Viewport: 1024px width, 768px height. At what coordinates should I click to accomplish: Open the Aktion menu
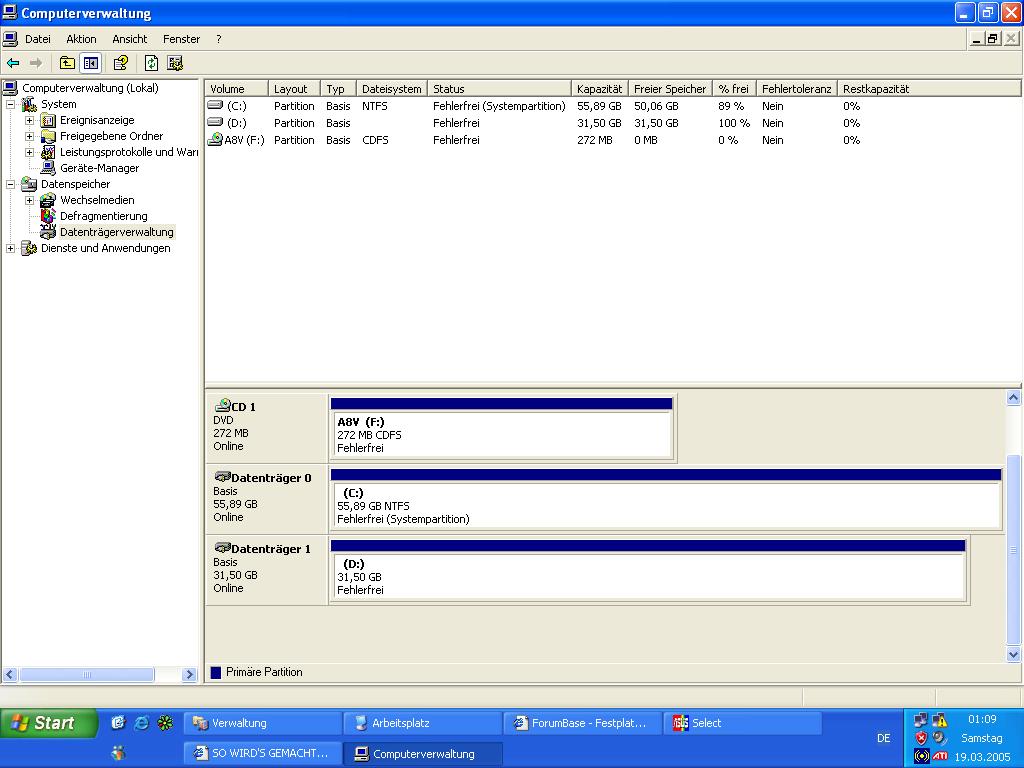[81, 39]
